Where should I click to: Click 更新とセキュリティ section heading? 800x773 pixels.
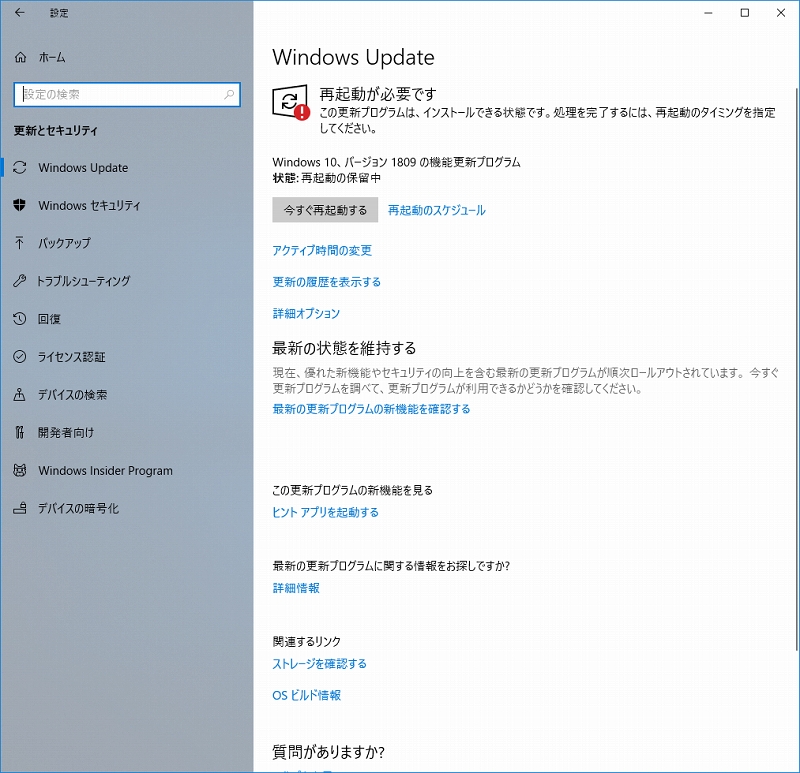tap(56, 131)
